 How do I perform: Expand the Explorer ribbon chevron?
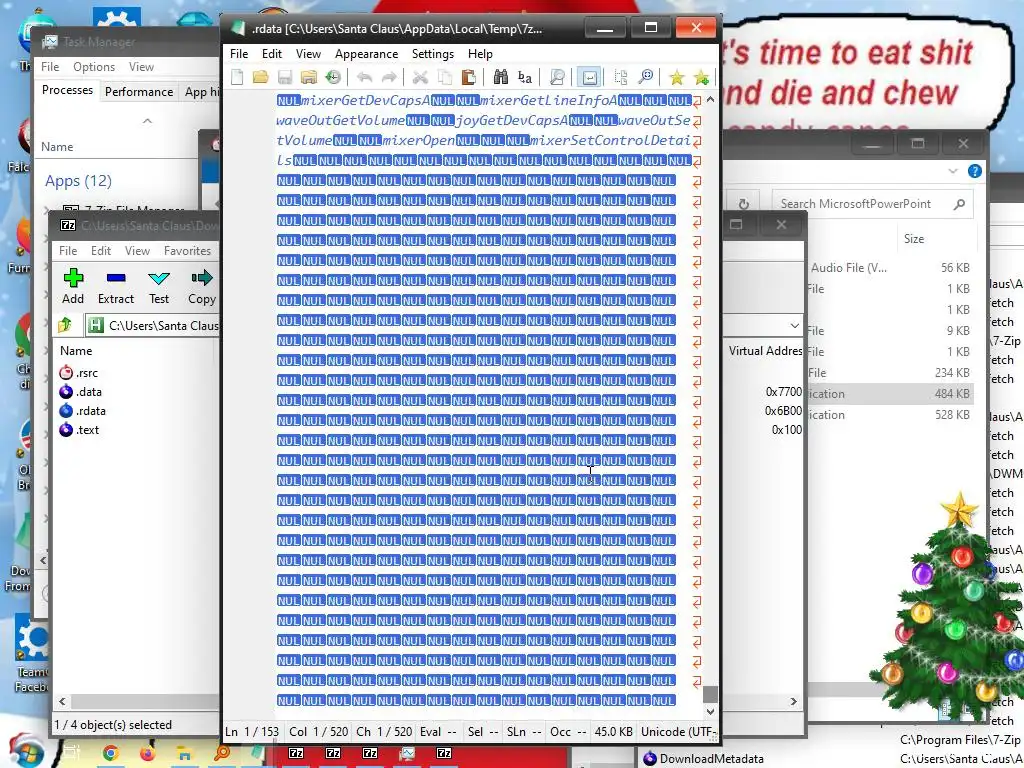coord(953,171)
